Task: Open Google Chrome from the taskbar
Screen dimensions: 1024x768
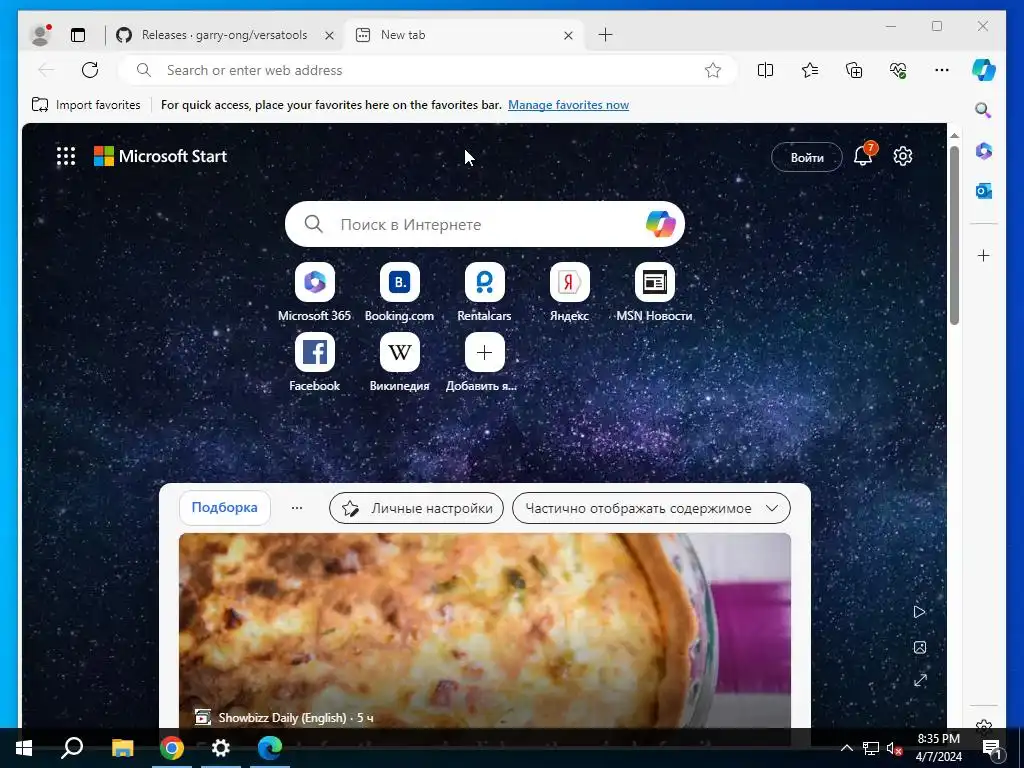Action: tap(172, 748)
